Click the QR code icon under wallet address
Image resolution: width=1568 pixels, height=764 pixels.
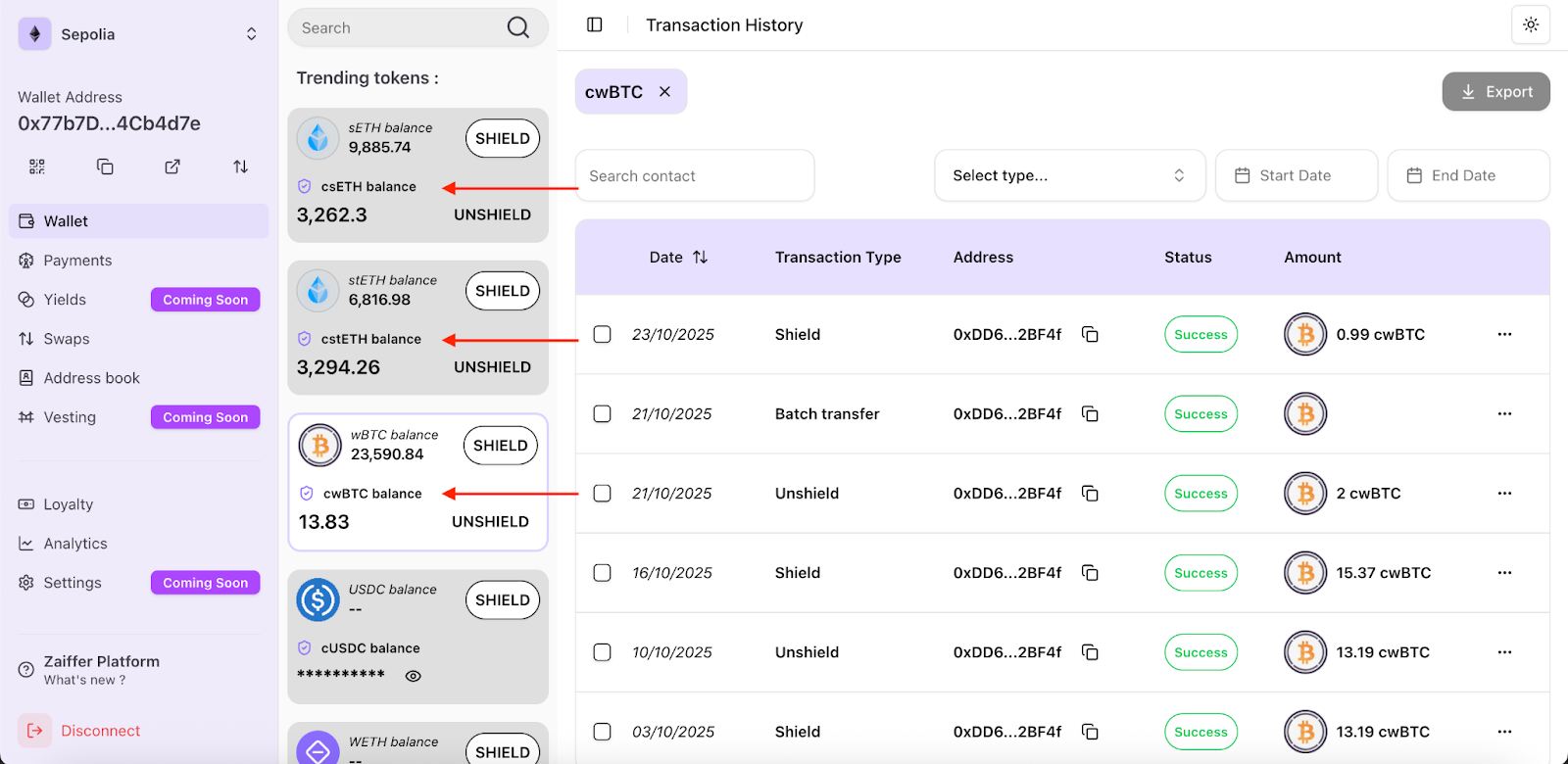coord(37,167)
